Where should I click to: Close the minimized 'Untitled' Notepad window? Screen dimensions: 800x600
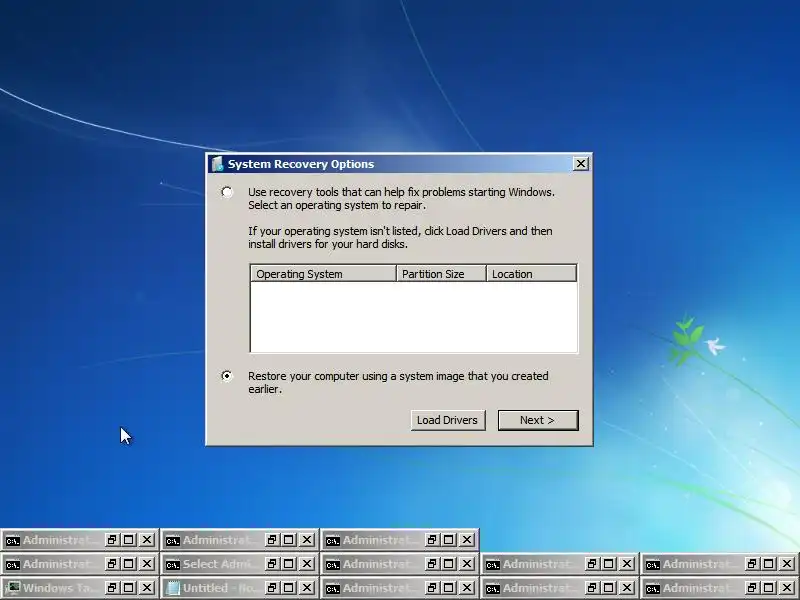coord(307,588)
